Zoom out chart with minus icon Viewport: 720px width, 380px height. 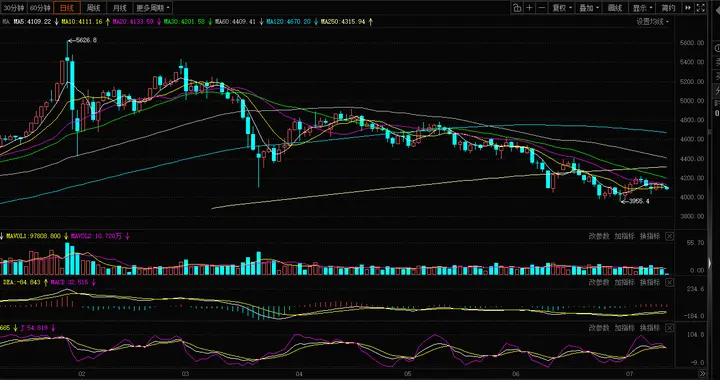[542, 8]
